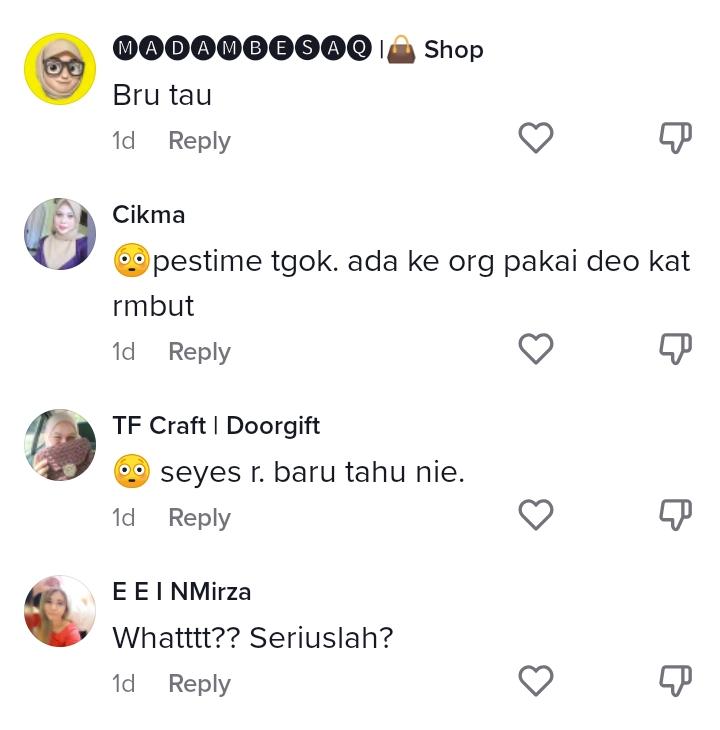
Task: Like the "Bru tau" comment
Action: coord(536,138)
